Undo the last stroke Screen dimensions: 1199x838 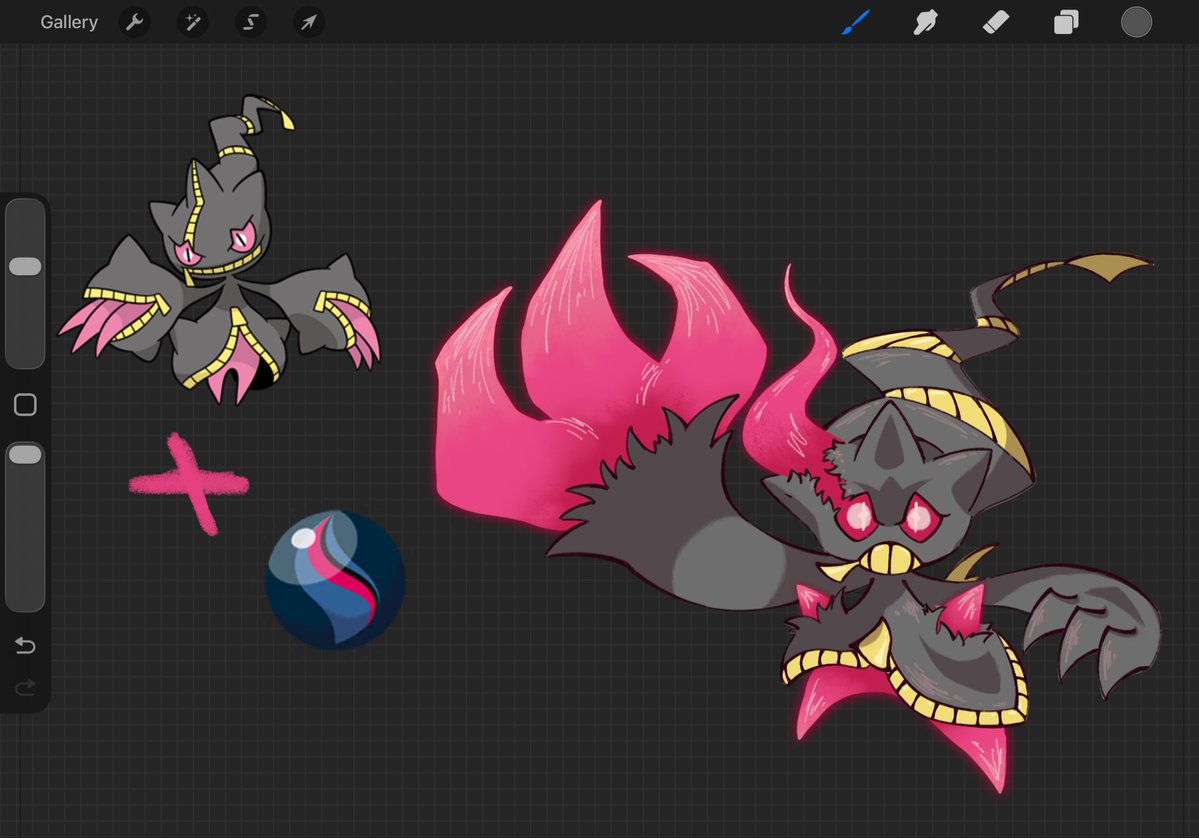click(x=25, y=646)
